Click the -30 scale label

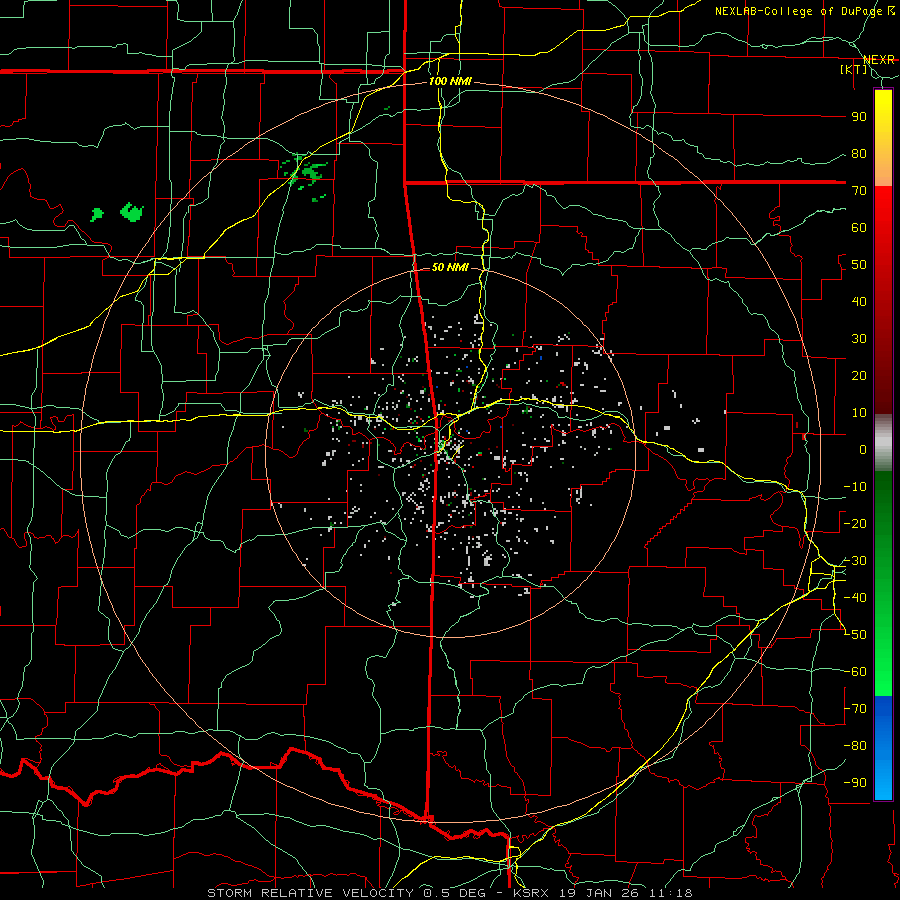point(855,561)
